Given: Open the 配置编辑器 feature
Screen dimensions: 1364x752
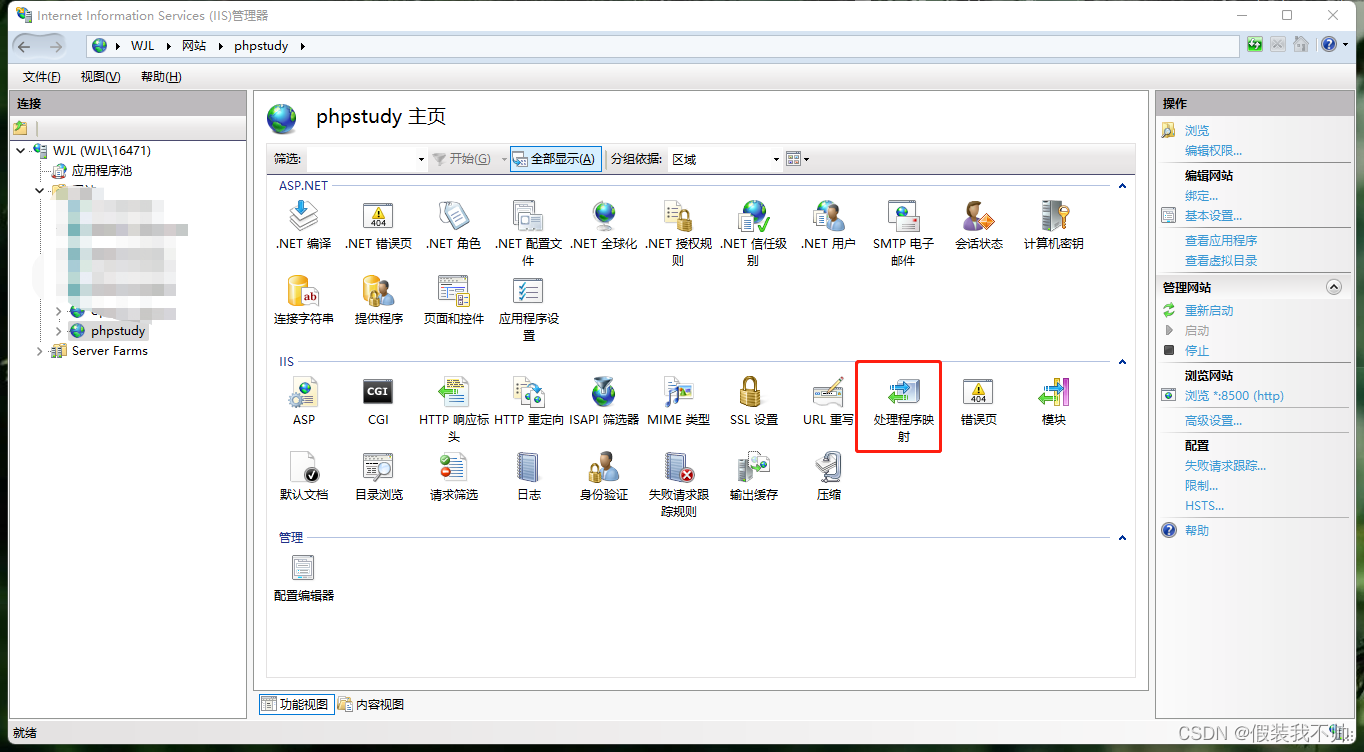Looking at the screenshot, I should (x=303, y=578).
